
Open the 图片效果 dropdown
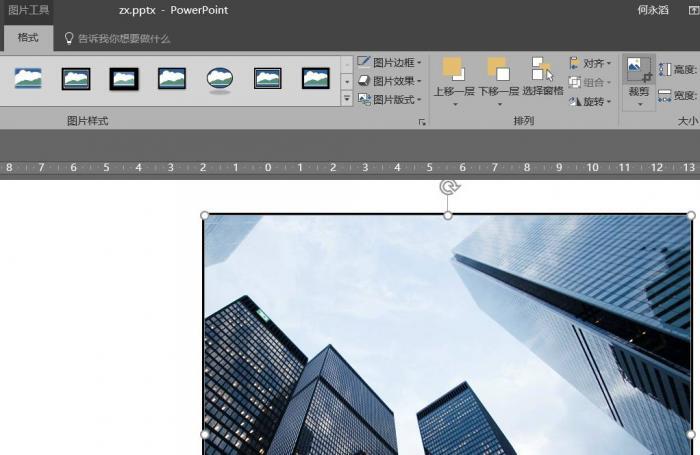390,81
